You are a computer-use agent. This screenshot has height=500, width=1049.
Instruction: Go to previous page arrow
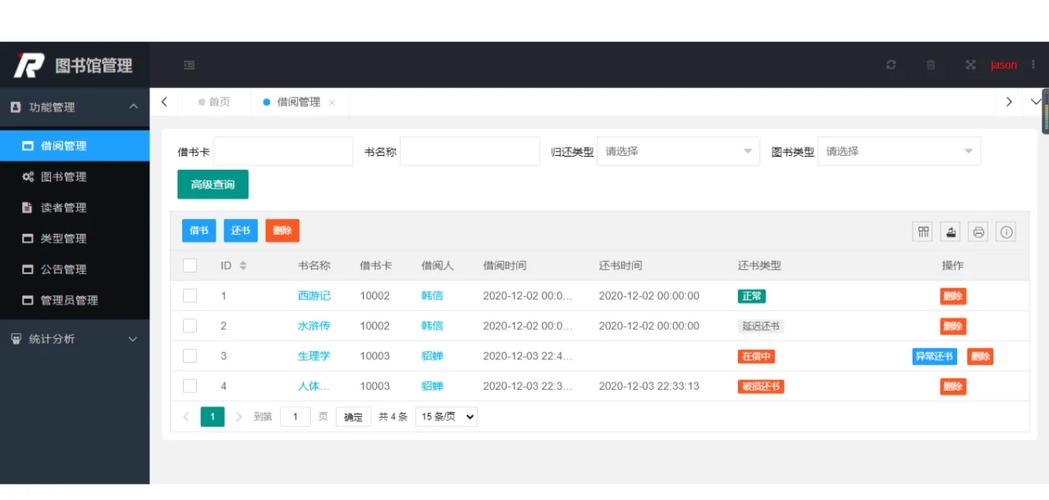click(187, 416)
